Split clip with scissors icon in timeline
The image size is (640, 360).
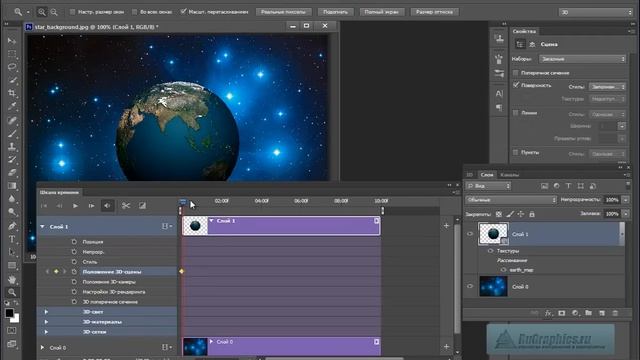[x=126, y=206]
